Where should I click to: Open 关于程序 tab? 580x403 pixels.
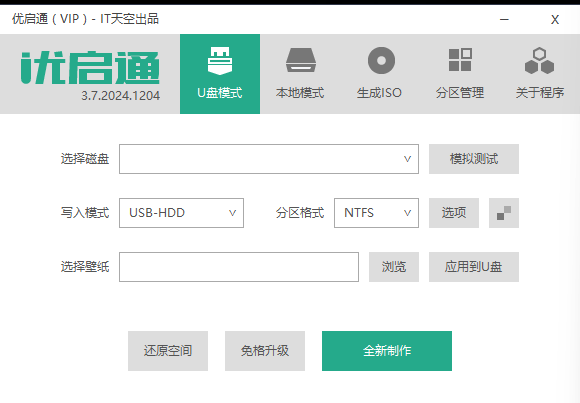[539, 74]
